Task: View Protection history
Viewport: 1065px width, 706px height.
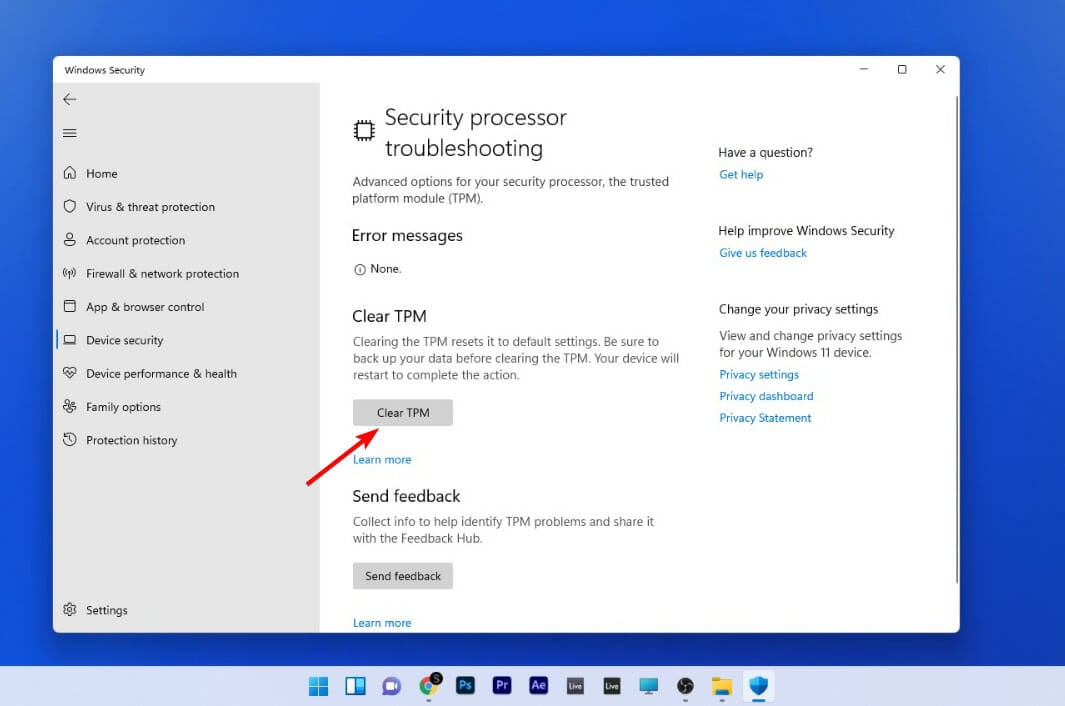Action: pyautogui.click(x=130, y=440)
